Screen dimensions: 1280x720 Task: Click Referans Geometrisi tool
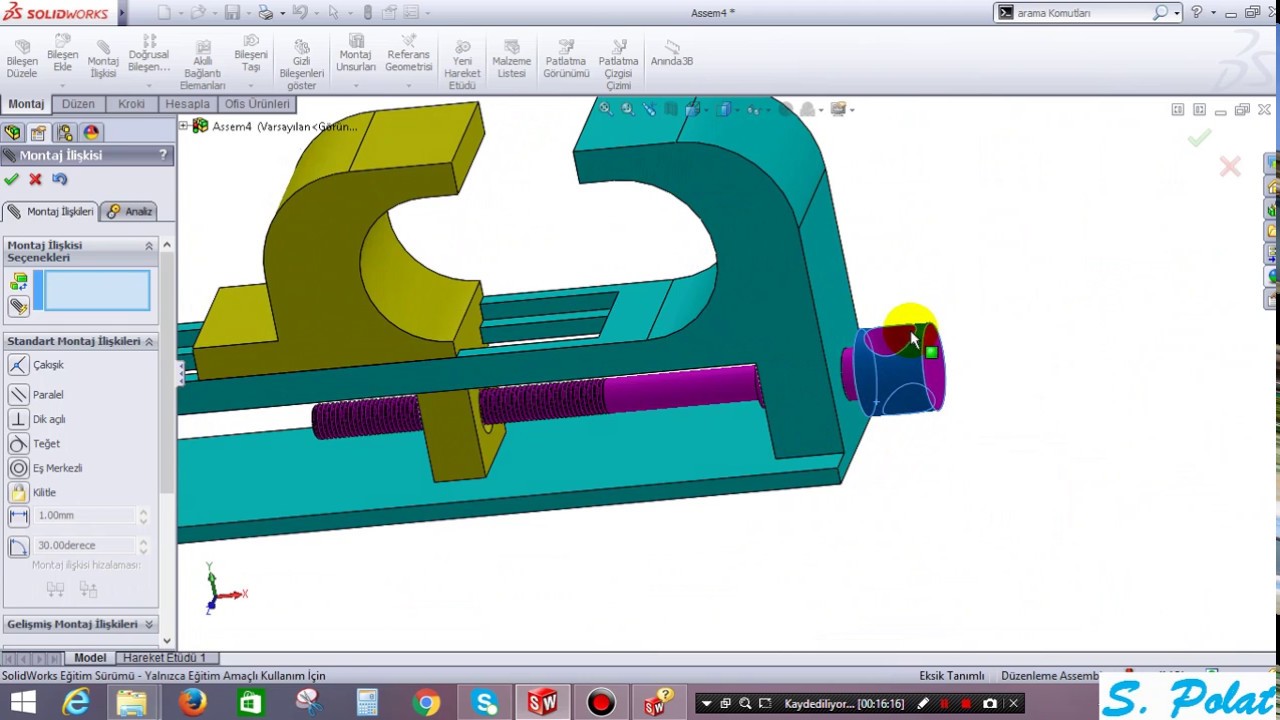point(408,54)
